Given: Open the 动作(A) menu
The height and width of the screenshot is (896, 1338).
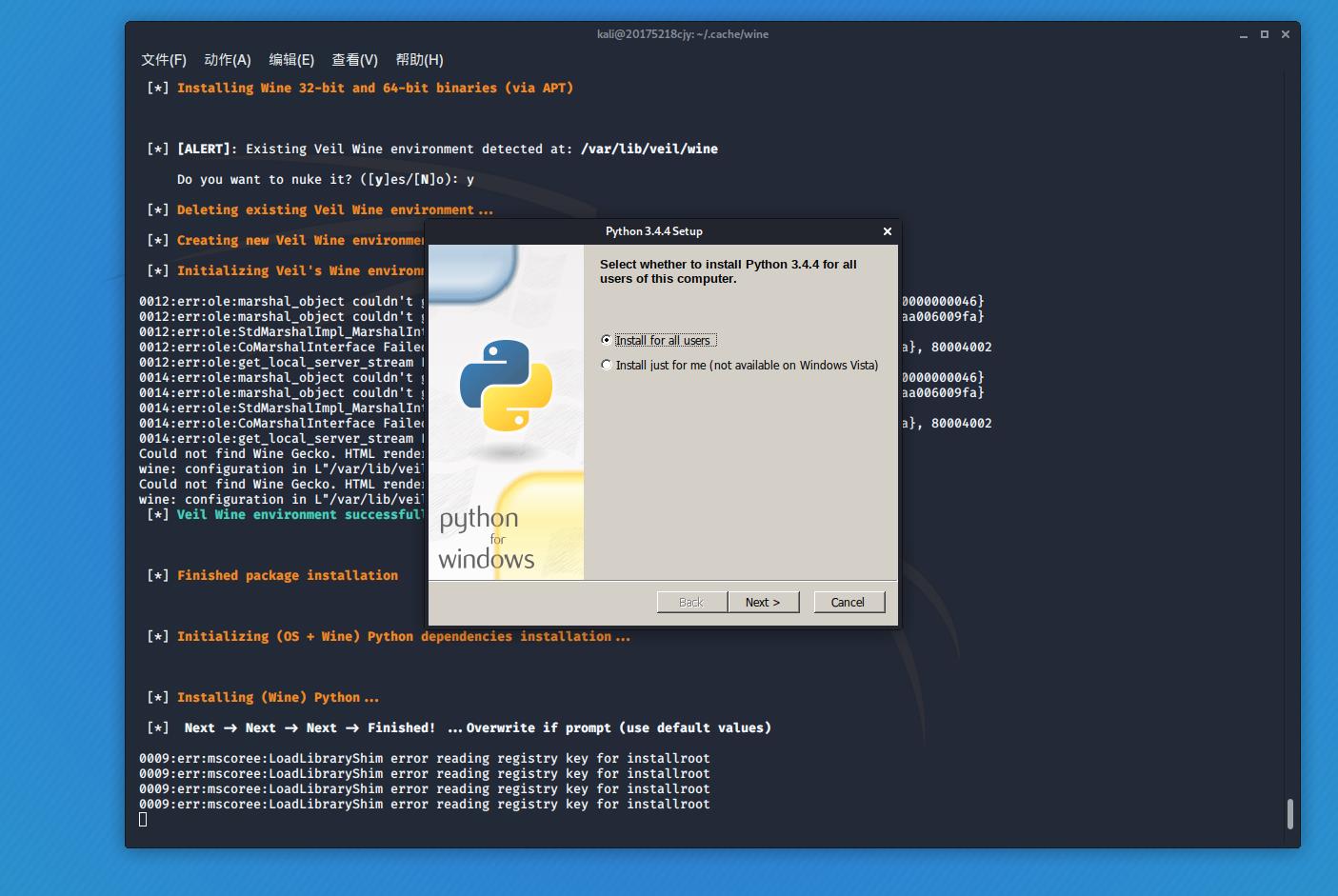Looking at the screenshot, I should (x=228, y=60).
